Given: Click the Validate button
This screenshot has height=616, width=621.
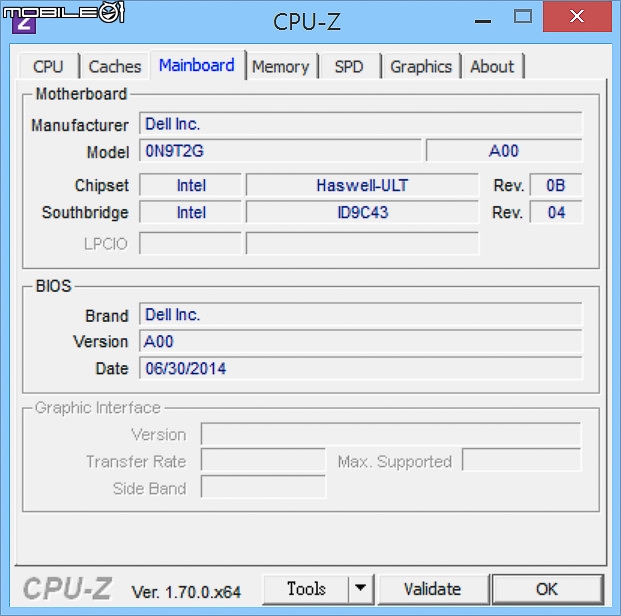Looking at the screenshot, I should click(x=433, y=589).
